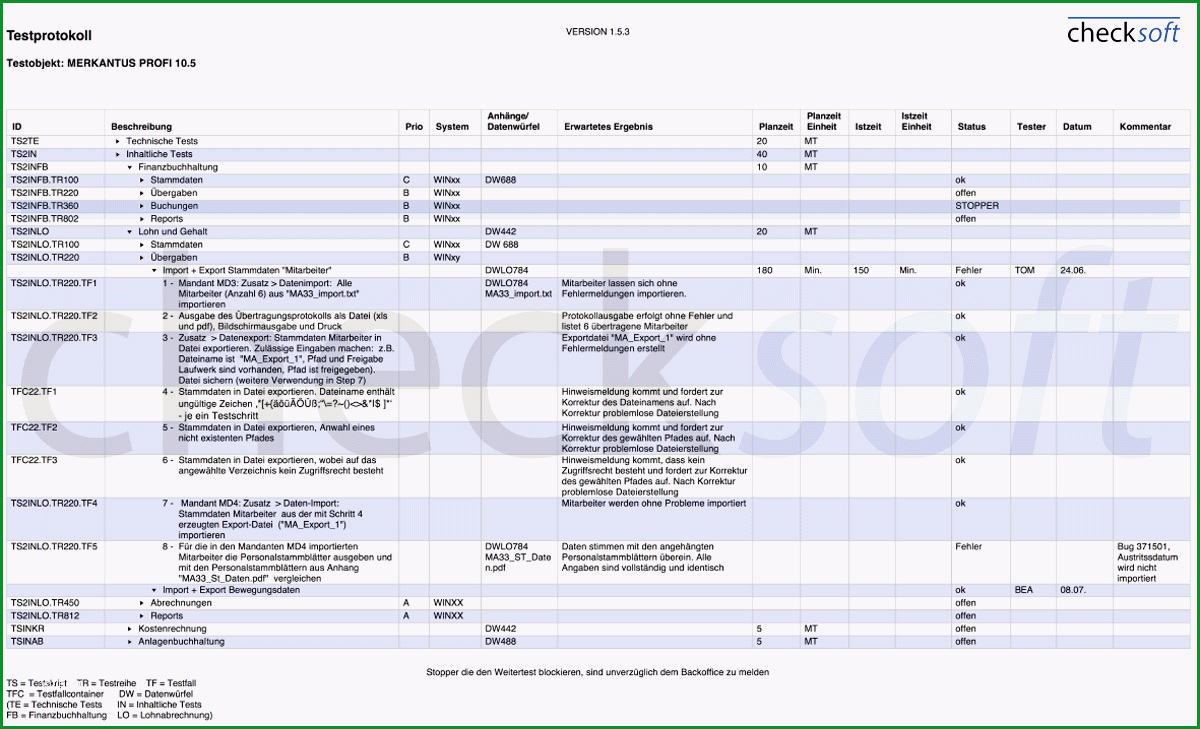Click the System column header

[x=452, y=127]
